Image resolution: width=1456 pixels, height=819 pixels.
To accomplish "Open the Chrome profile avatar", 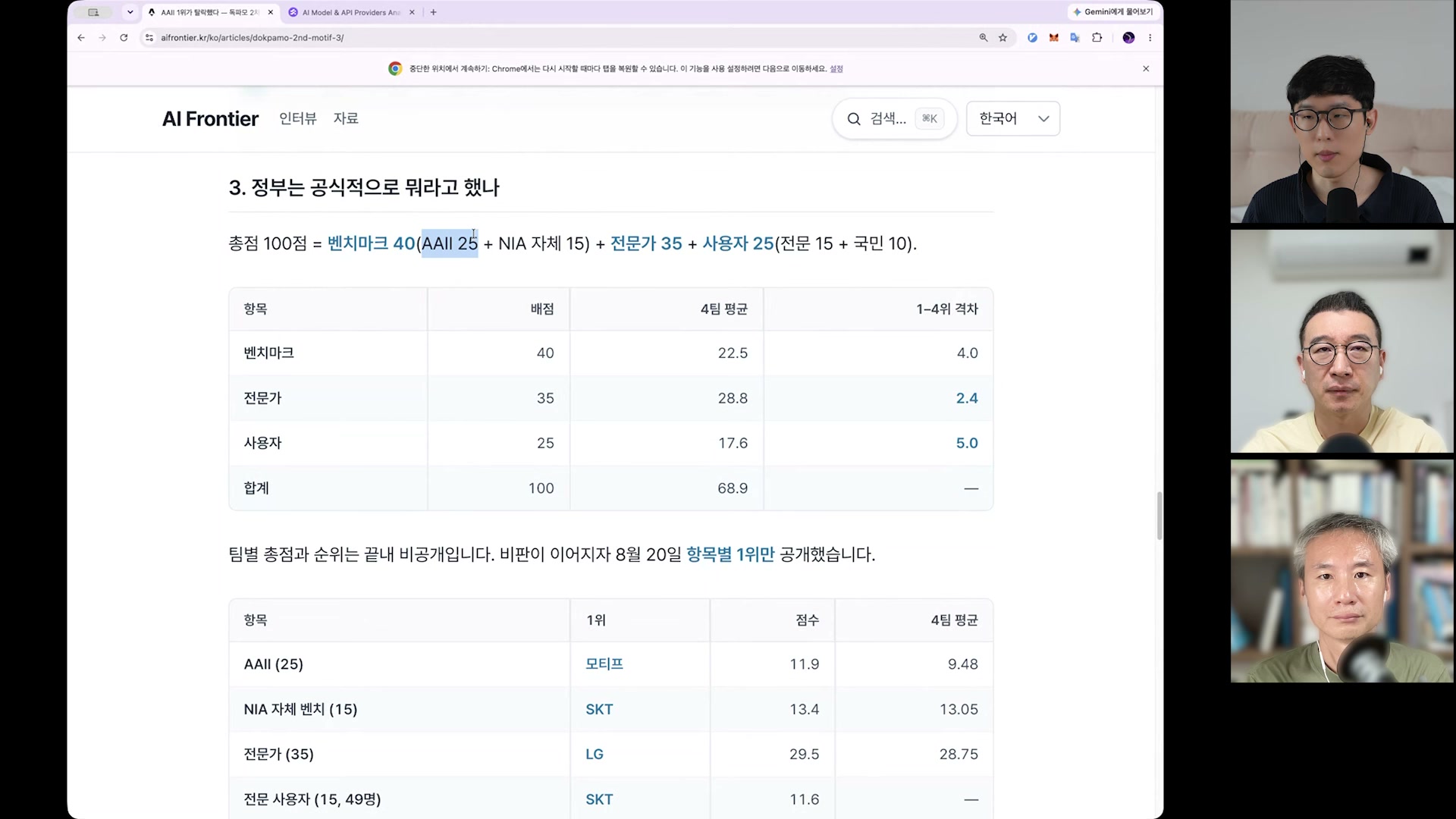I will (x=1128, y=37).
